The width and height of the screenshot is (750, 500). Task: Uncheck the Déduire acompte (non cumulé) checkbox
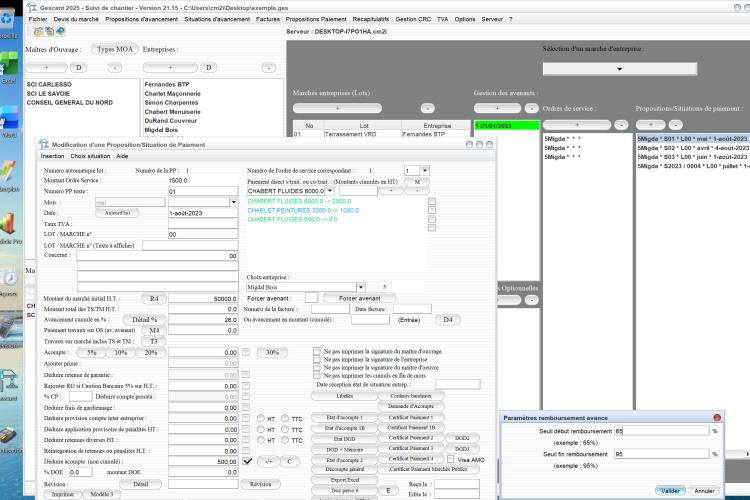(247, 461)
